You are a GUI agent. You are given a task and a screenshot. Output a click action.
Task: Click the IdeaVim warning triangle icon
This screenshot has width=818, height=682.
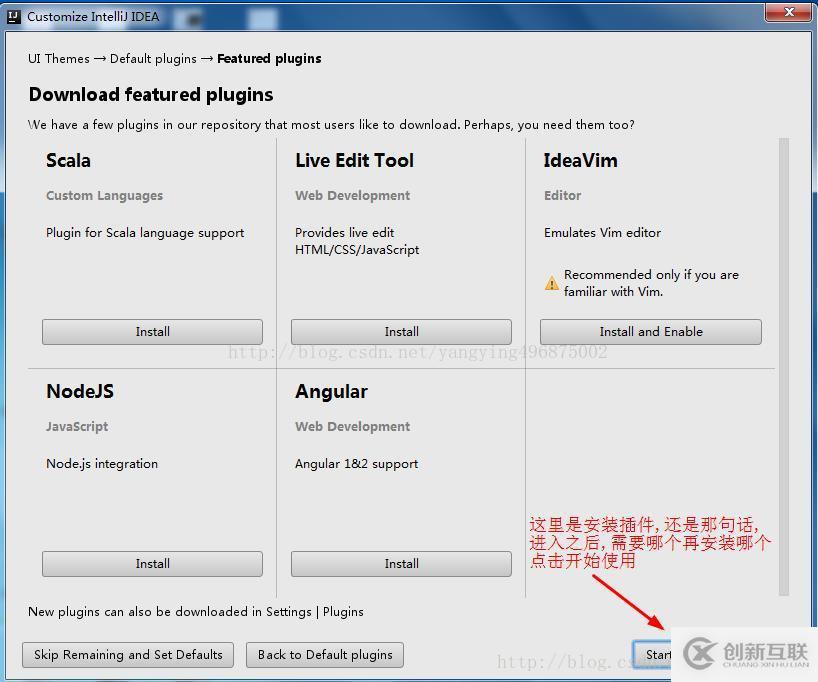point(551,283)
